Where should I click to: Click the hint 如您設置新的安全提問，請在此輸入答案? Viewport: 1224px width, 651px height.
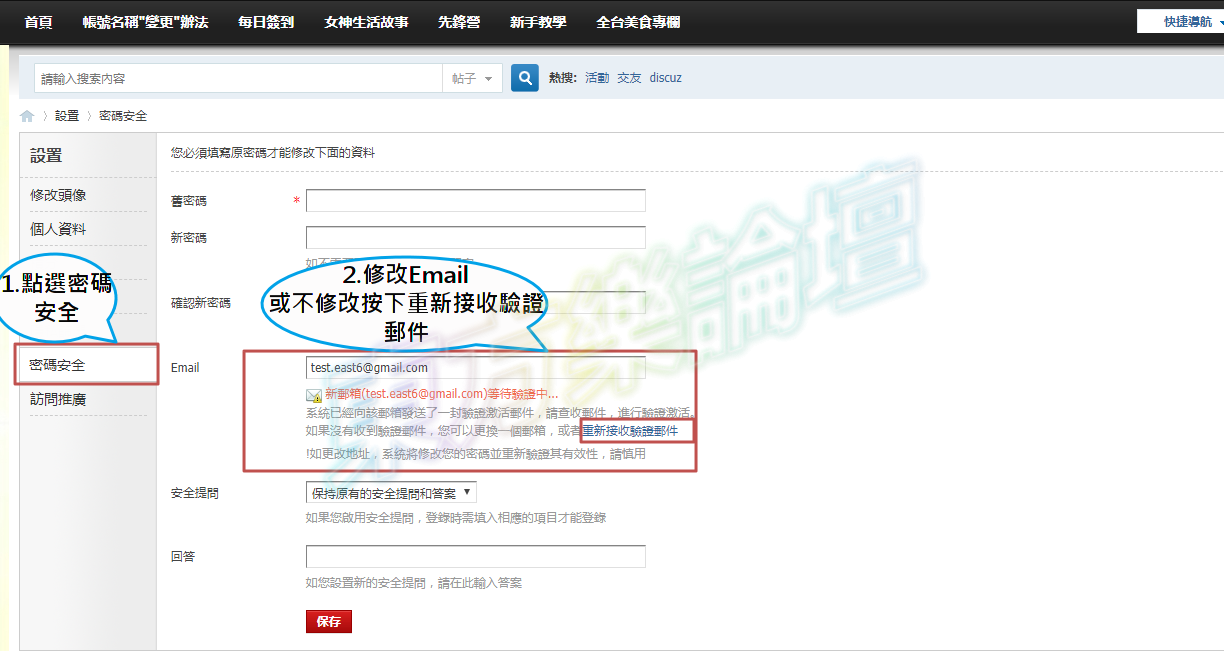click(x=414, y=583)
